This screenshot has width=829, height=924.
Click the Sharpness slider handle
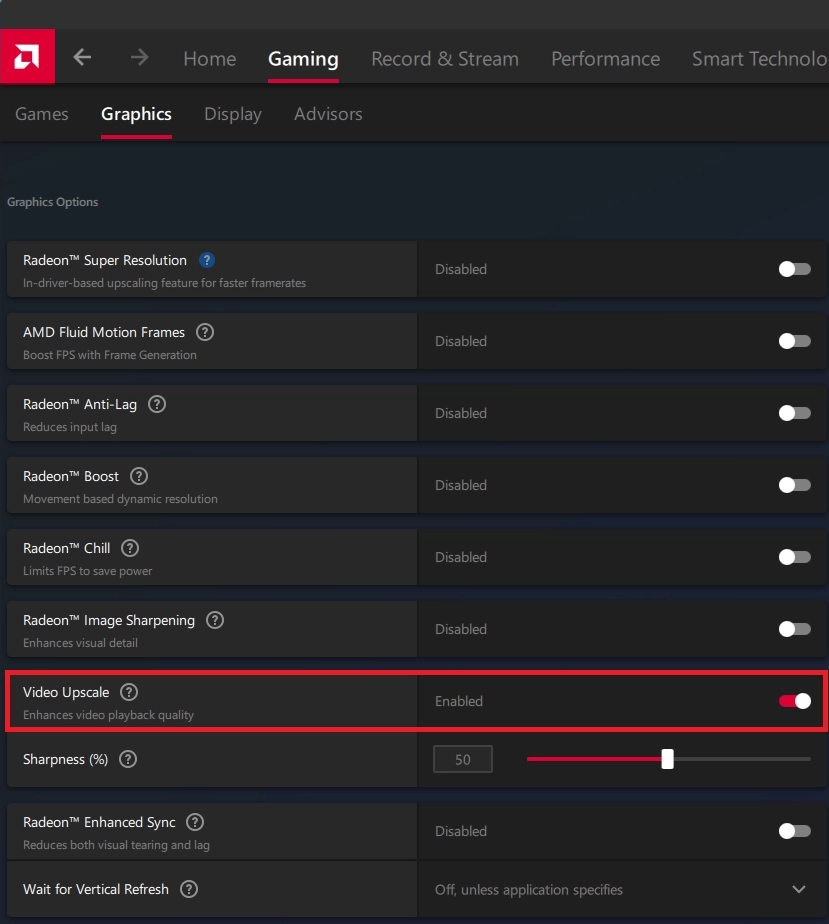[667, 759]
